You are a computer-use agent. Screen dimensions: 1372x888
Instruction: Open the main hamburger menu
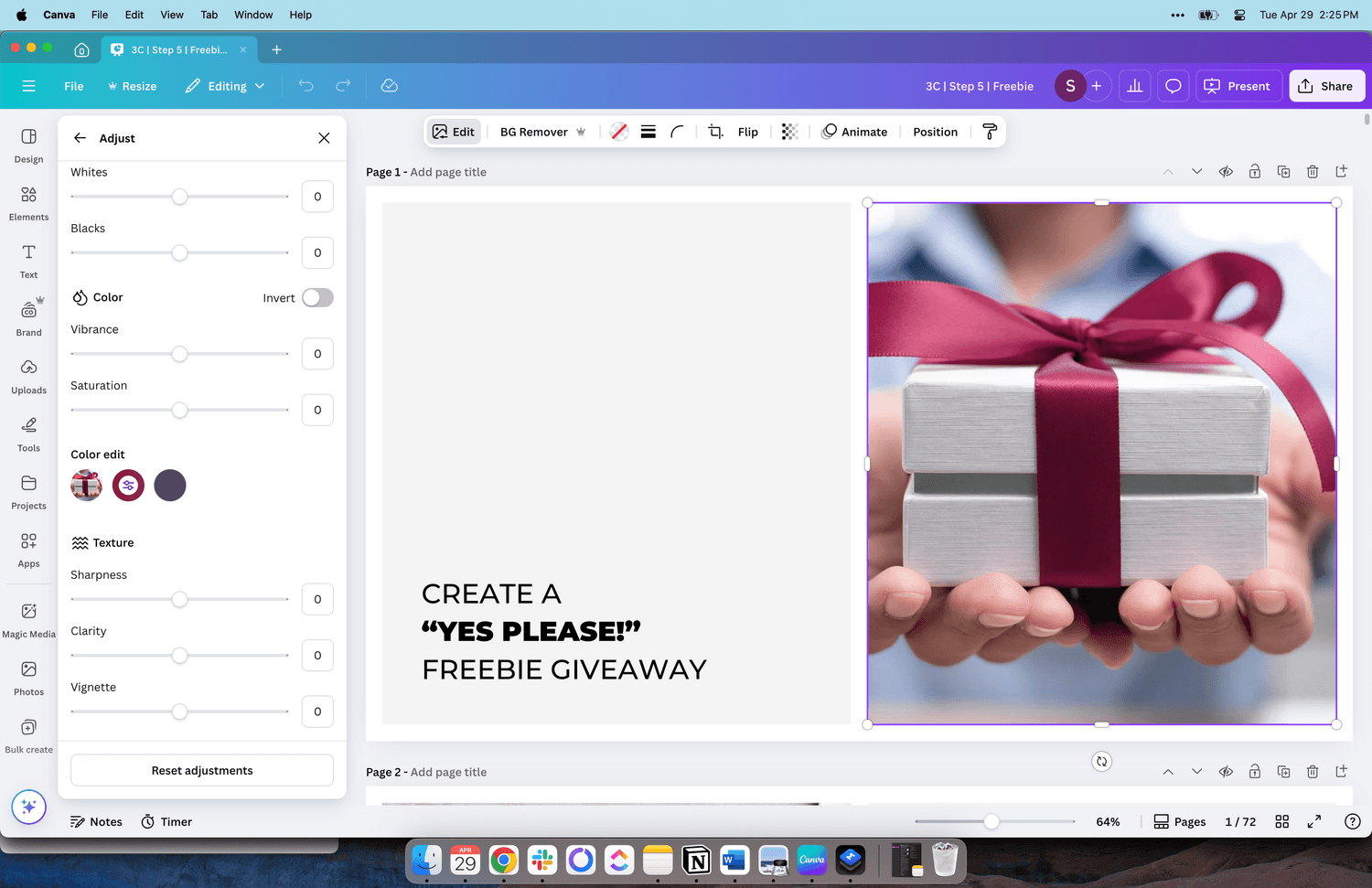tap(28, 86)
